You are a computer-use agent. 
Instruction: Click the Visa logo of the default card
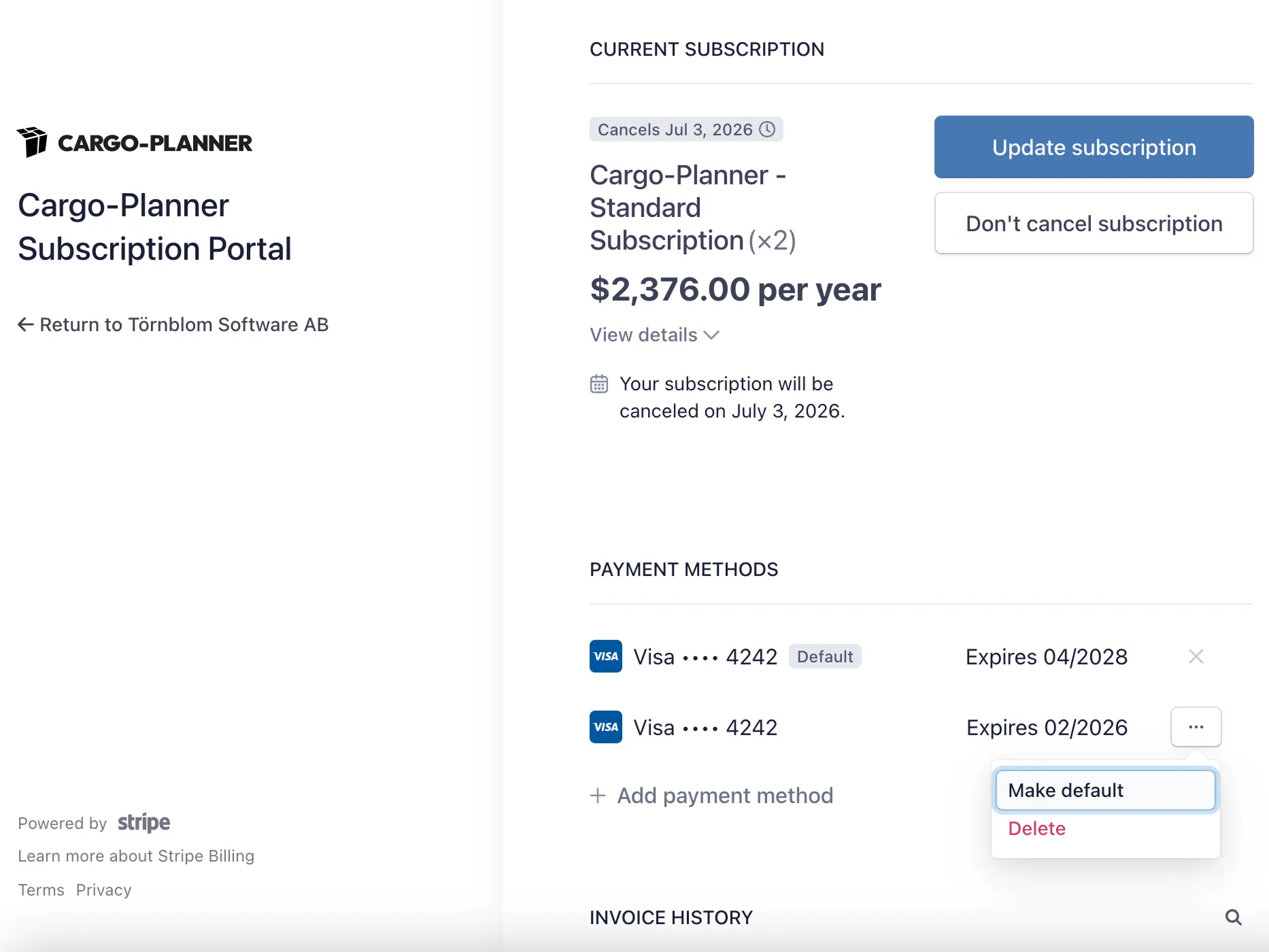605,656
